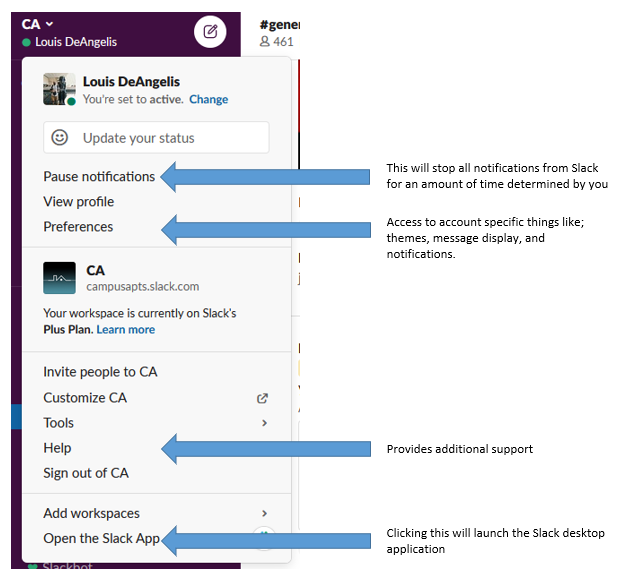Select Pause notifications menu item
The image size is (618, 582).
pos(99,177)
